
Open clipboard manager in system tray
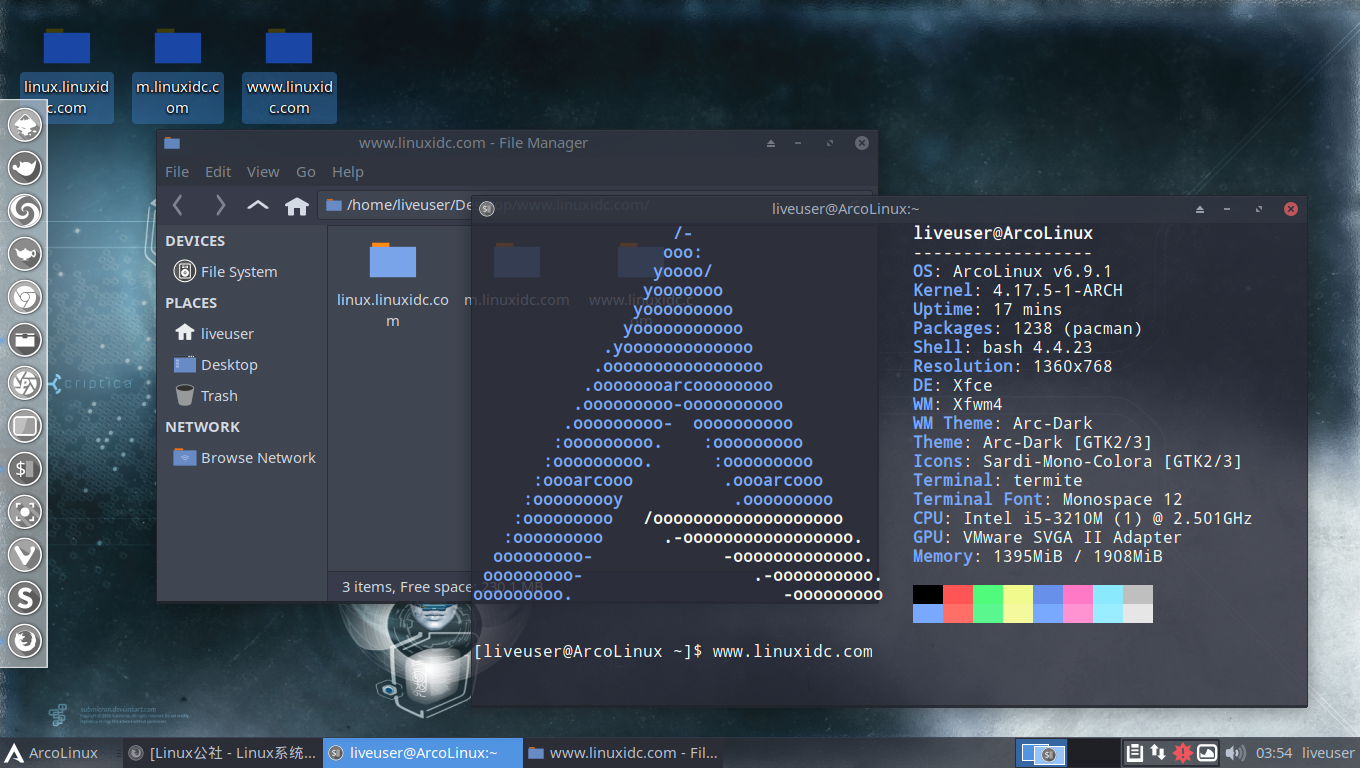(1134, 752)
